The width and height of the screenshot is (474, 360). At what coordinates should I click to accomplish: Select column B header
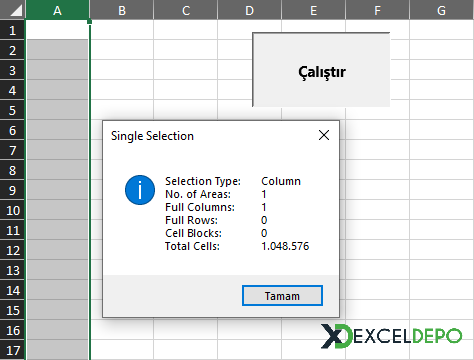click(122, 10)
